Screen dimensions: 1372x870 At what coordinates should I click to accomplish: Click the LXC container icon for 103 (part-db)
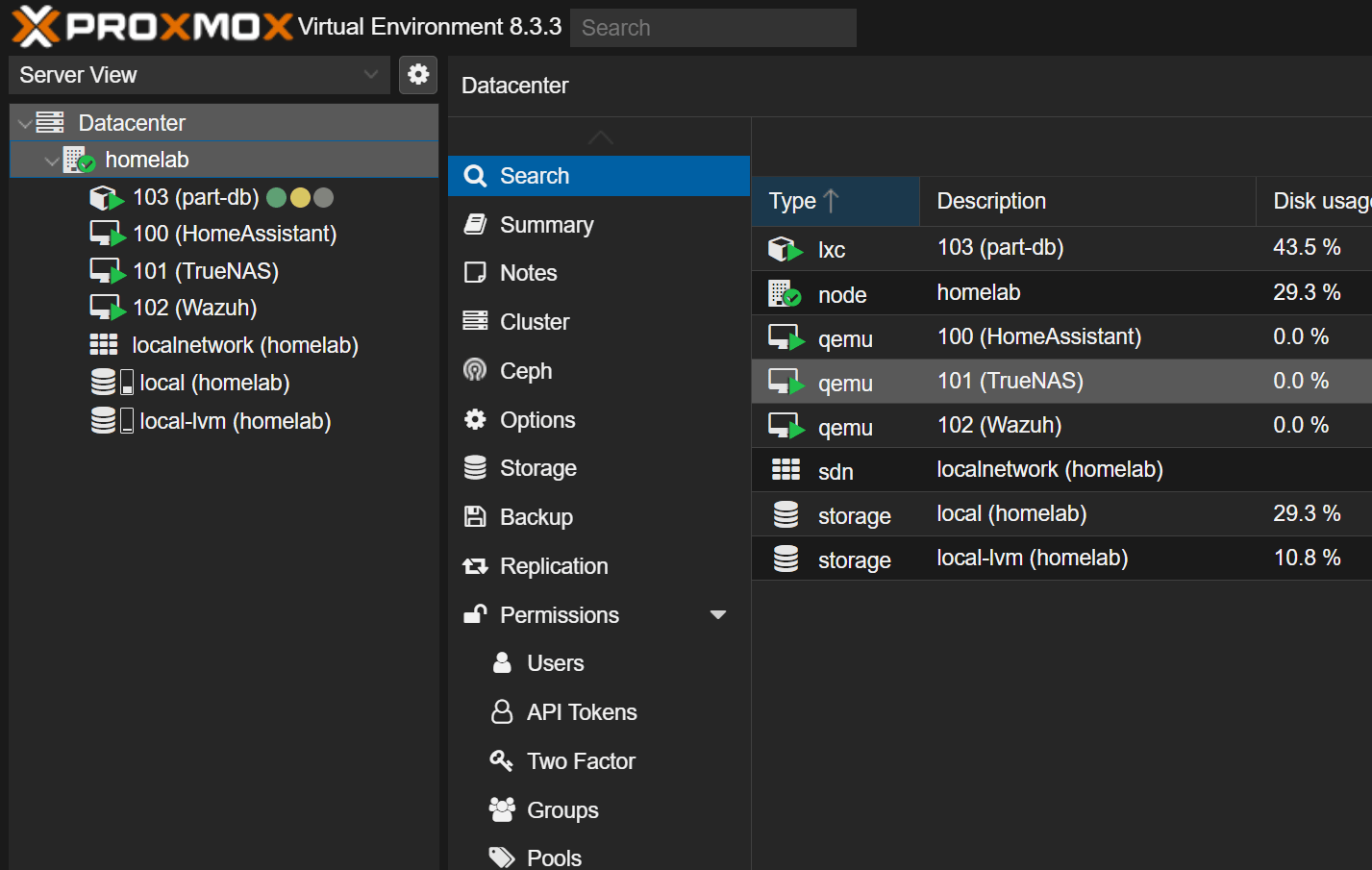tap(106, 198)
